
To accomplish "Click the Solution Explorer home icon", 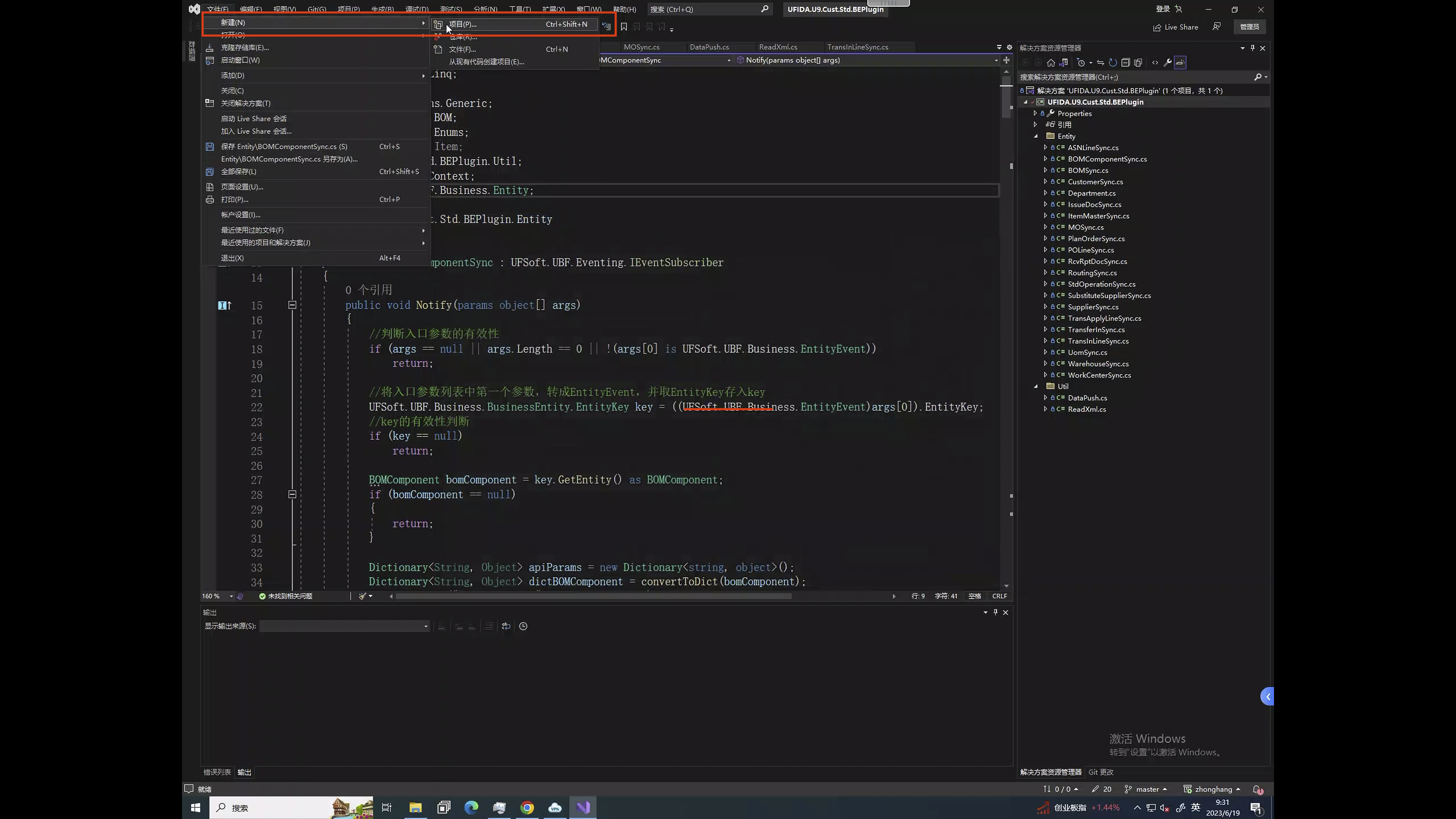I will click(x=1051, y=63).
